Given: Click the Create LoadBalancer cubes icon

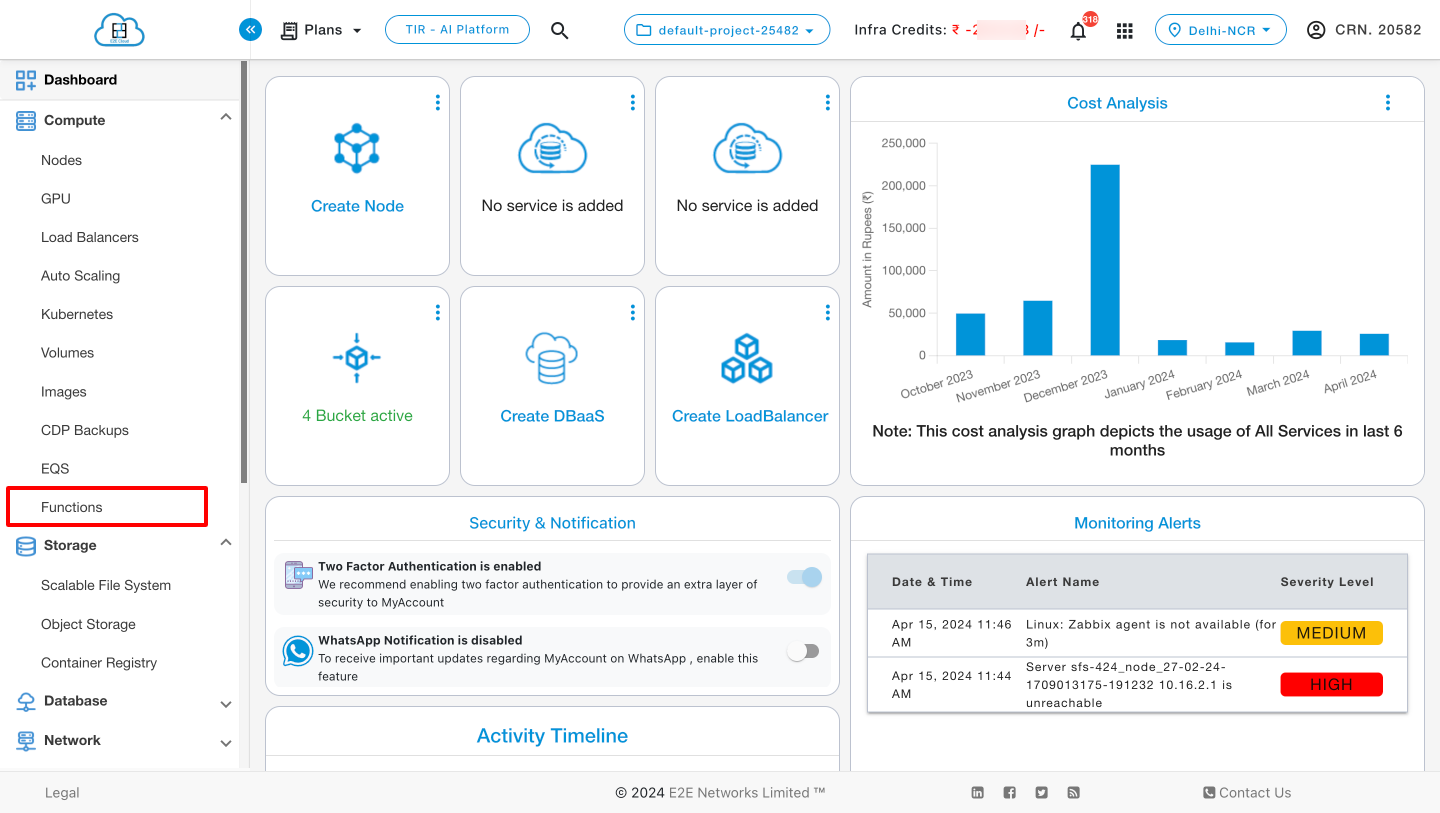Looking at the screenshot, I should pos(747,358).
